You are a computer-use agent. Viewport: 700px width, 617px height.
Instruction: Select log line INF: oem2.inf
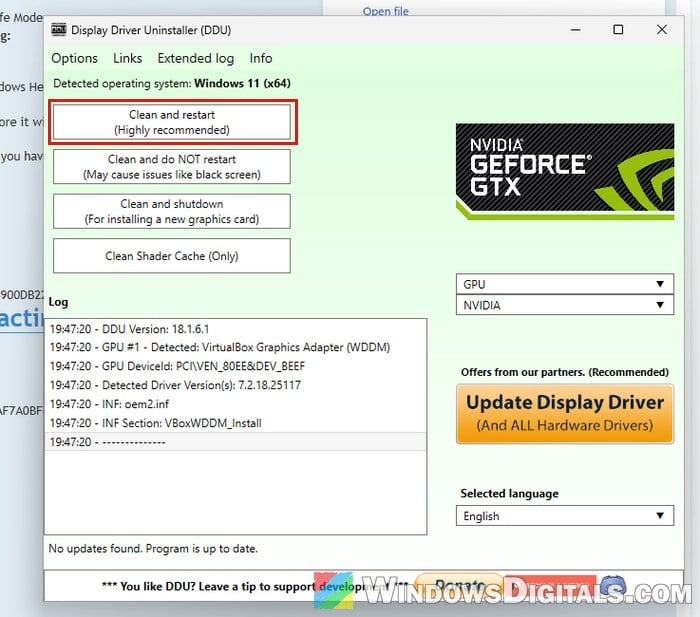click(236, 404)
